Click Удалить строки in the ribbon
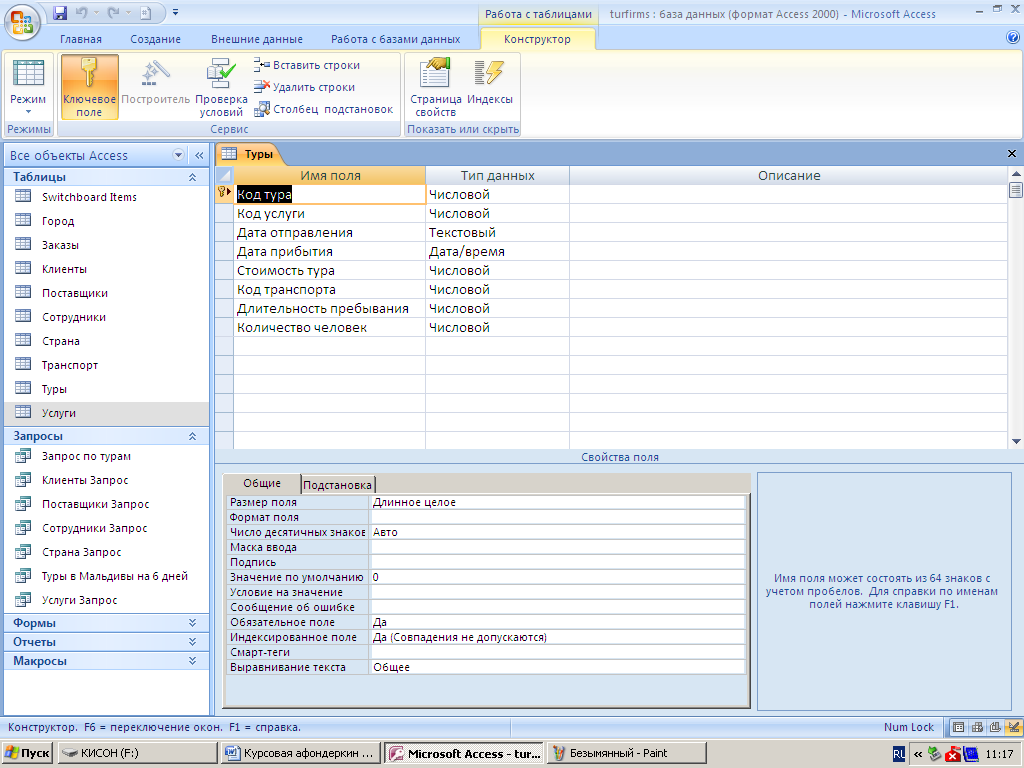Viewport: 1024px width, 768px height. tap(304, 87)
